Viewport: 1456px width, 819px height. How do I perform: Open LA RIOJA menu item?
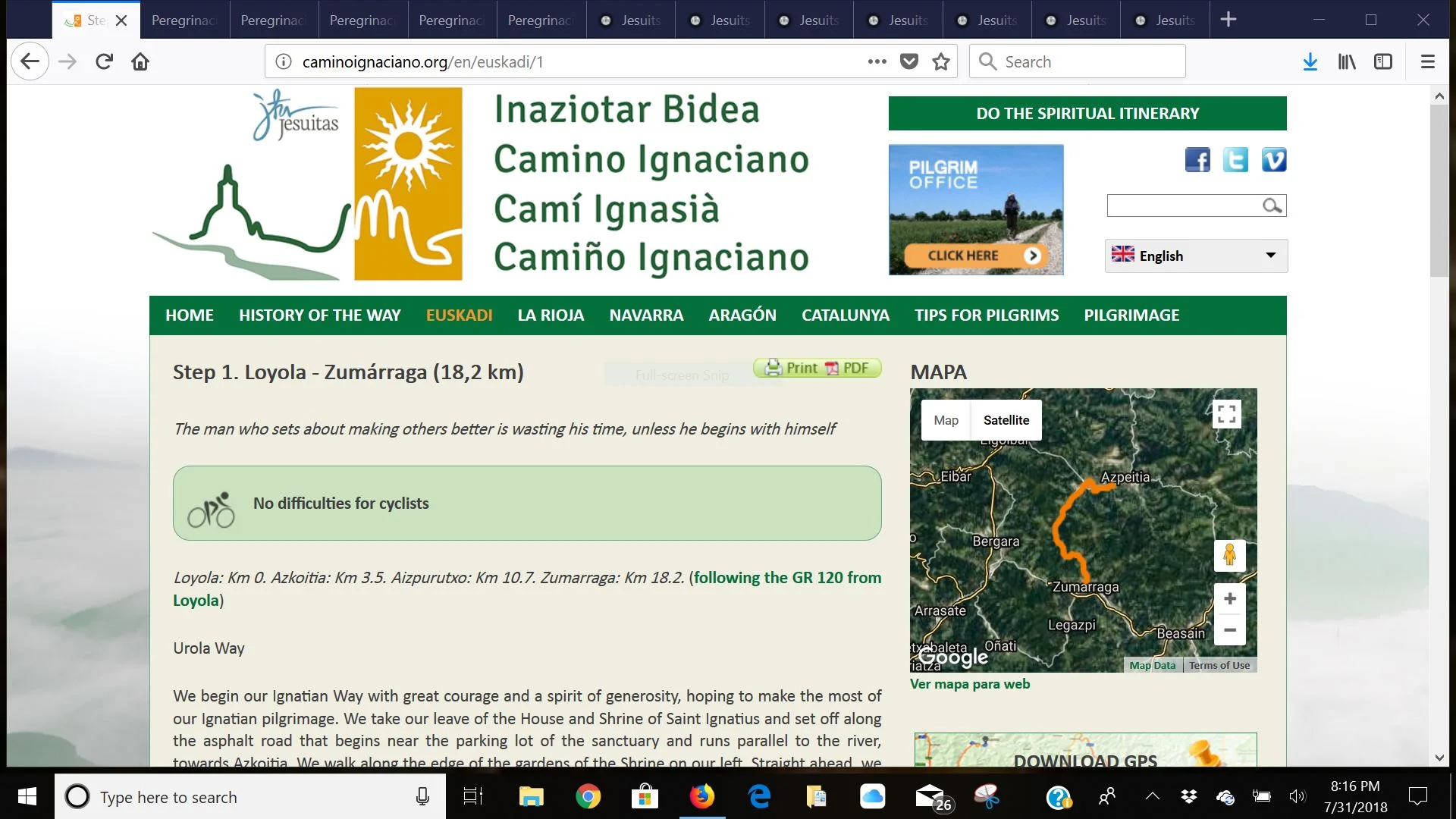[551, 315]
